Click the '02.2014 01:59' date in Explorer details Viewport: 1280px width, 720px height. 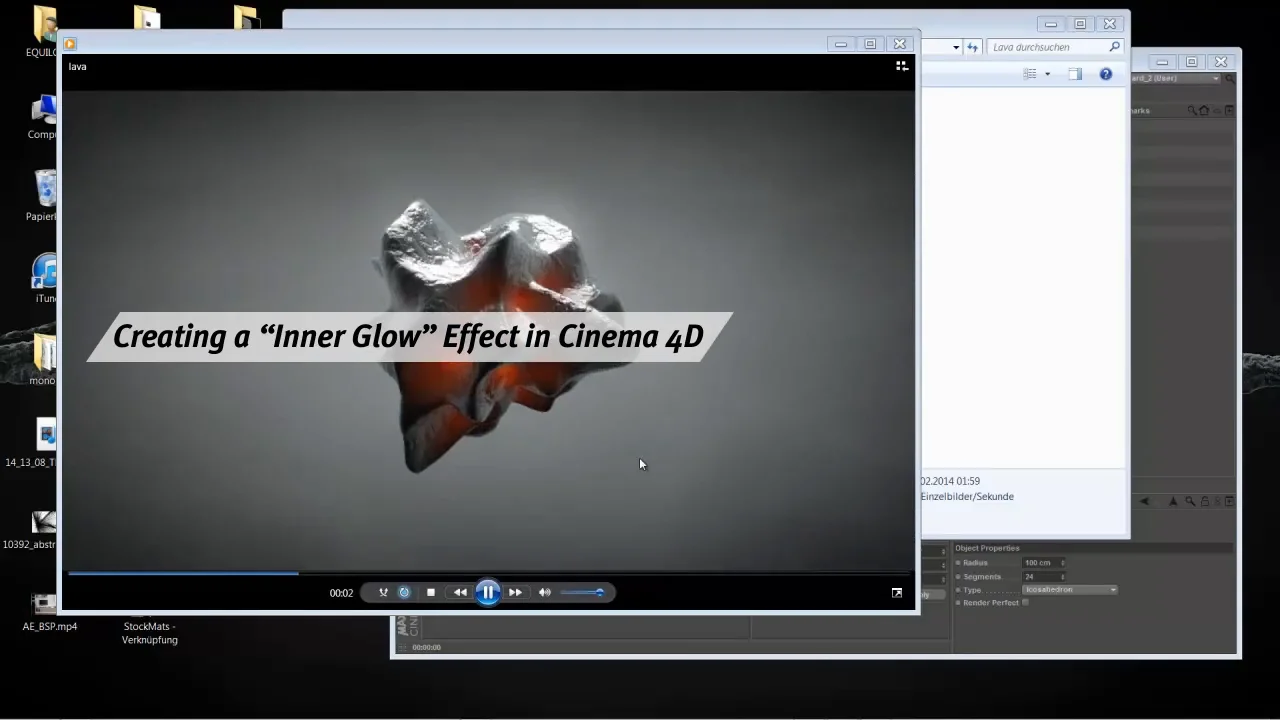(950, 481)
